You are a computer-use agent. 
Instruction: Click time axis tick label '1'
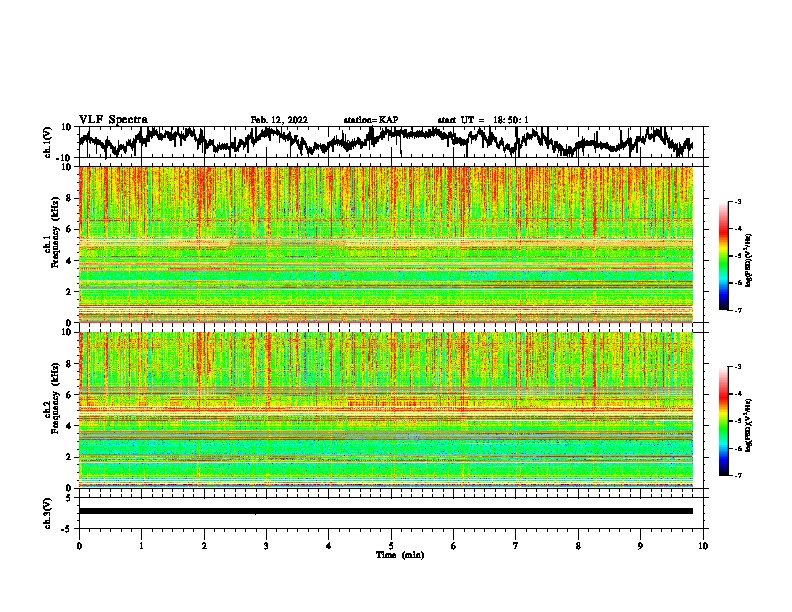141,546
